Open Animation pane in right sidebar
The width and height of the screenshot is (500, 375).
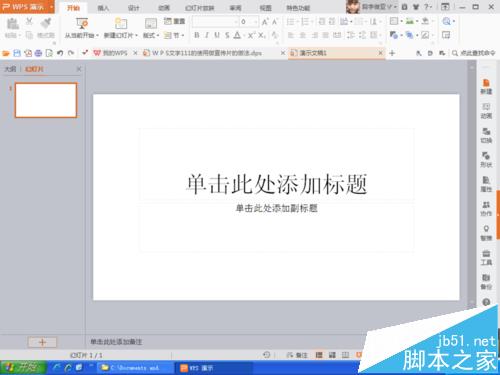point(486,111)
